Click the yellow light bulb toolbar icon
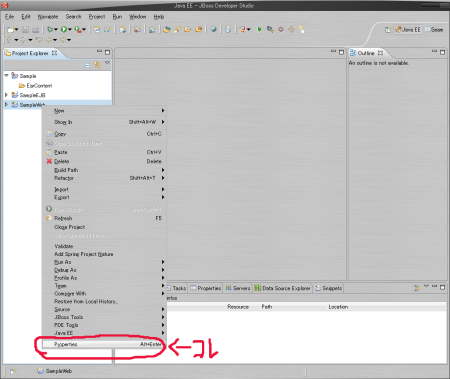This screenshot has height=379, width=450. point(302,29)
